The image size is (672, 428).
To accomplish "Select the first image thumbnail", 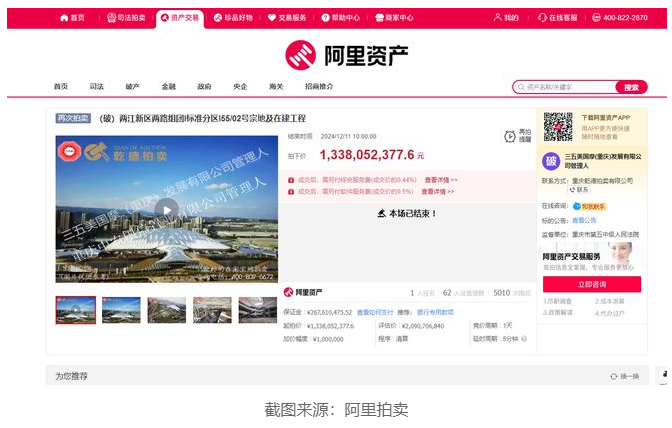I will (76, 310).
